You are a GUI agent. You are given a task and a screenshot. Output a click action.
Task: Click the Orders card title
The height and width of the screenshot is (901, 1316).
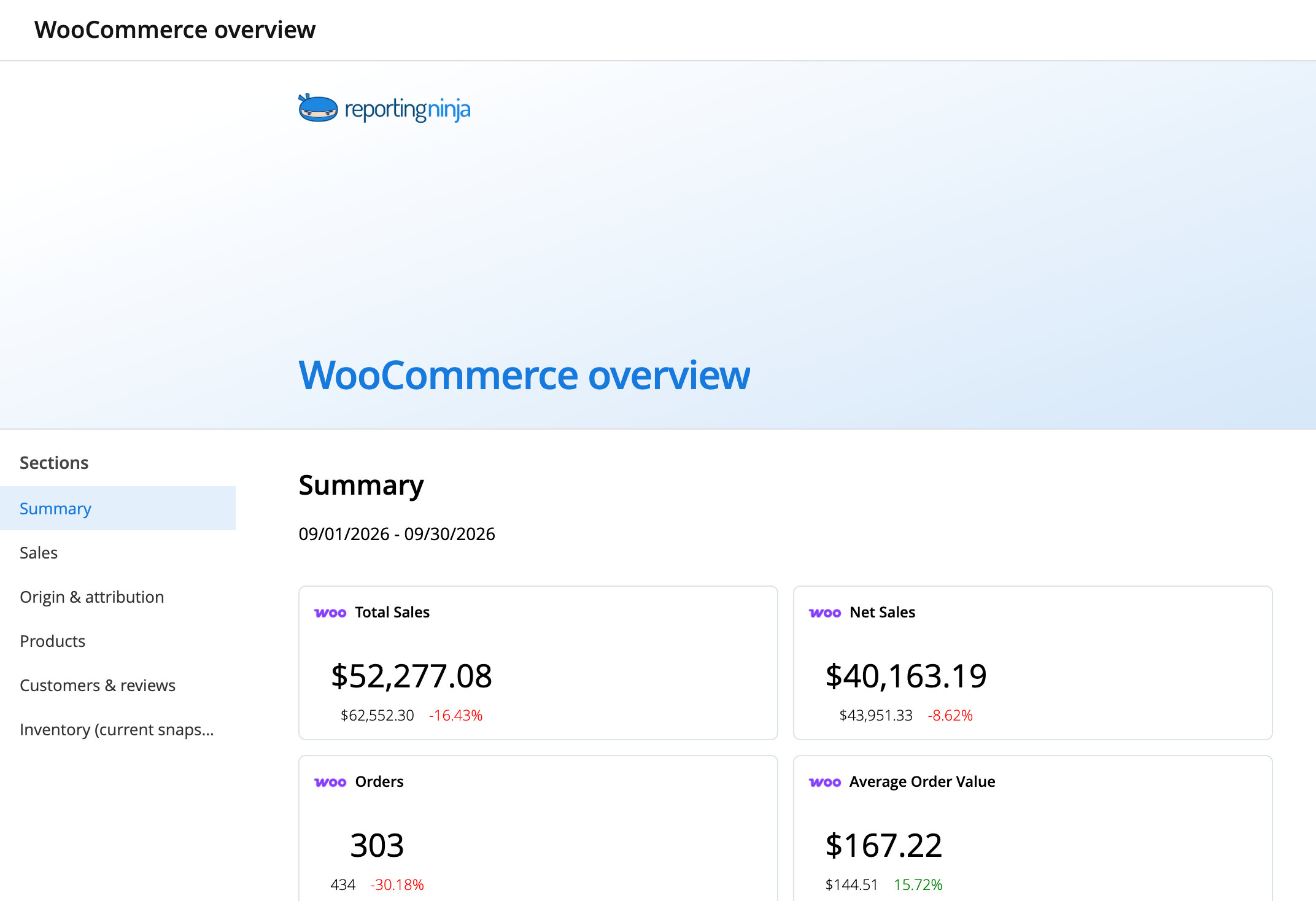pyautogui.click(x=379, y=781)
